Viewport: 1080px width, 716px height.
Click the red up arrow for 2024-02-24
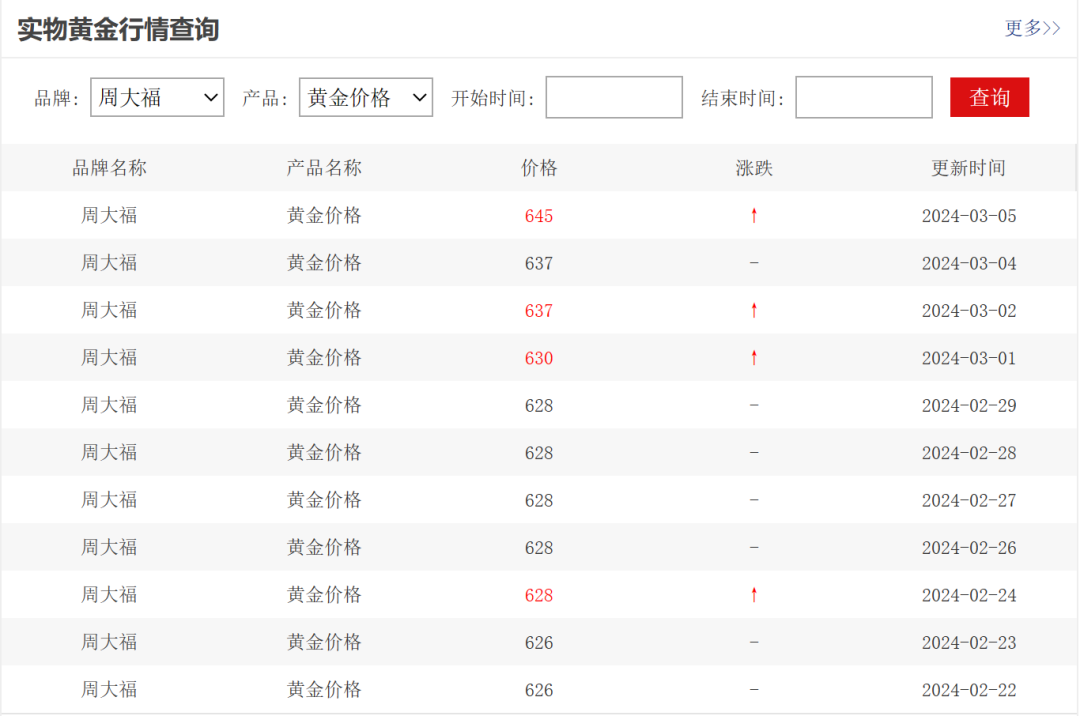tap(754, 595)
